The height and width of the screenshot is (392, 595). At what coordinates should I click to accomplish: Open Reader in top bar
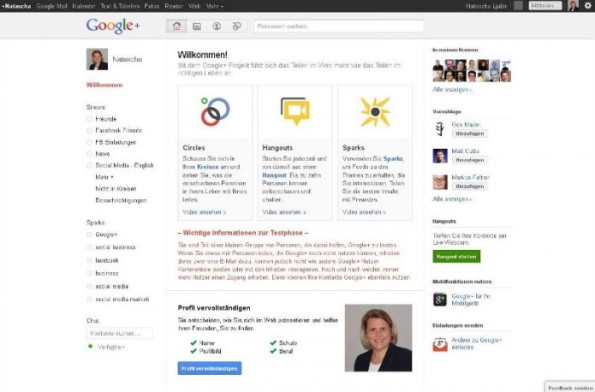(x=174, y=6)
